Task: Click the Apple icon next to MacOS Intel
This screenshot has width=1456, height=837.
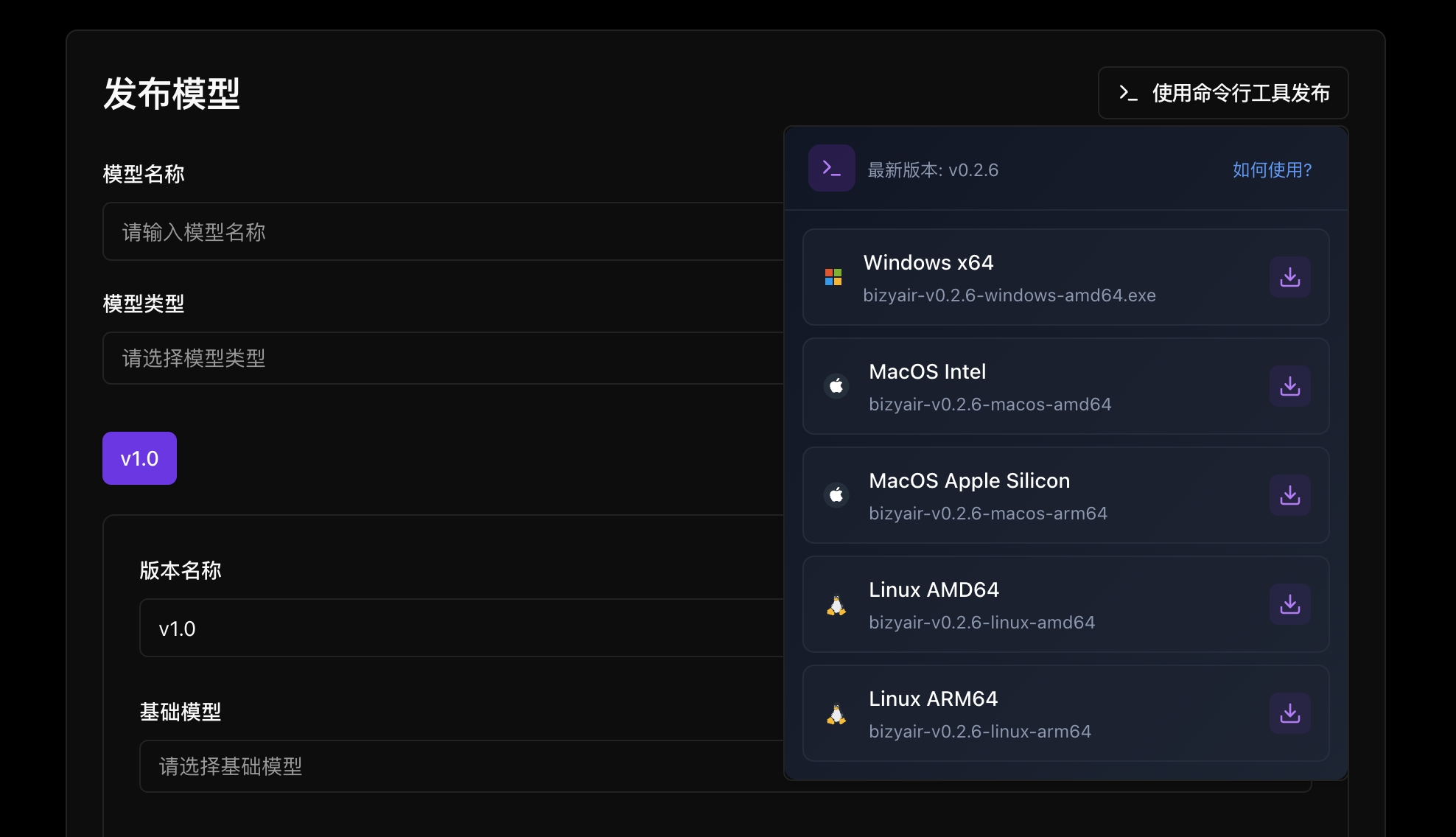Action: pyautogui.click(x=836, y=386)
